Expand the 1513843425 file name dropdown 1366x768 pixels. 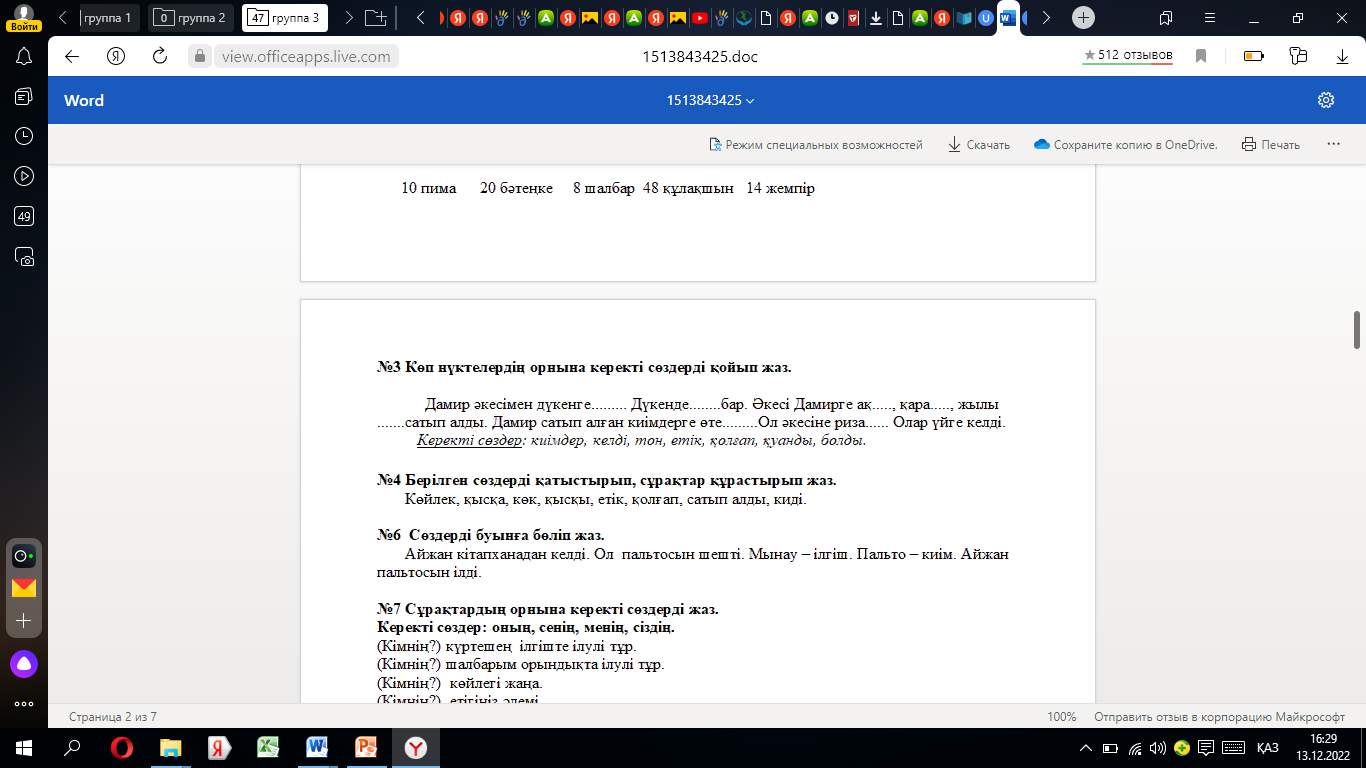pos(710,100)
